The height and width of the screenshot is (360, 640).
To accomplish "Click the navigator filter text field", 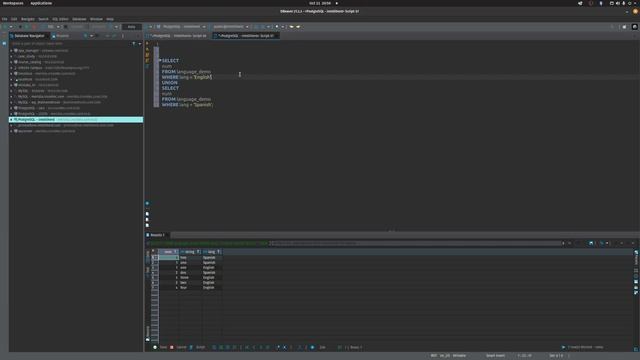I will click(69, 43).
